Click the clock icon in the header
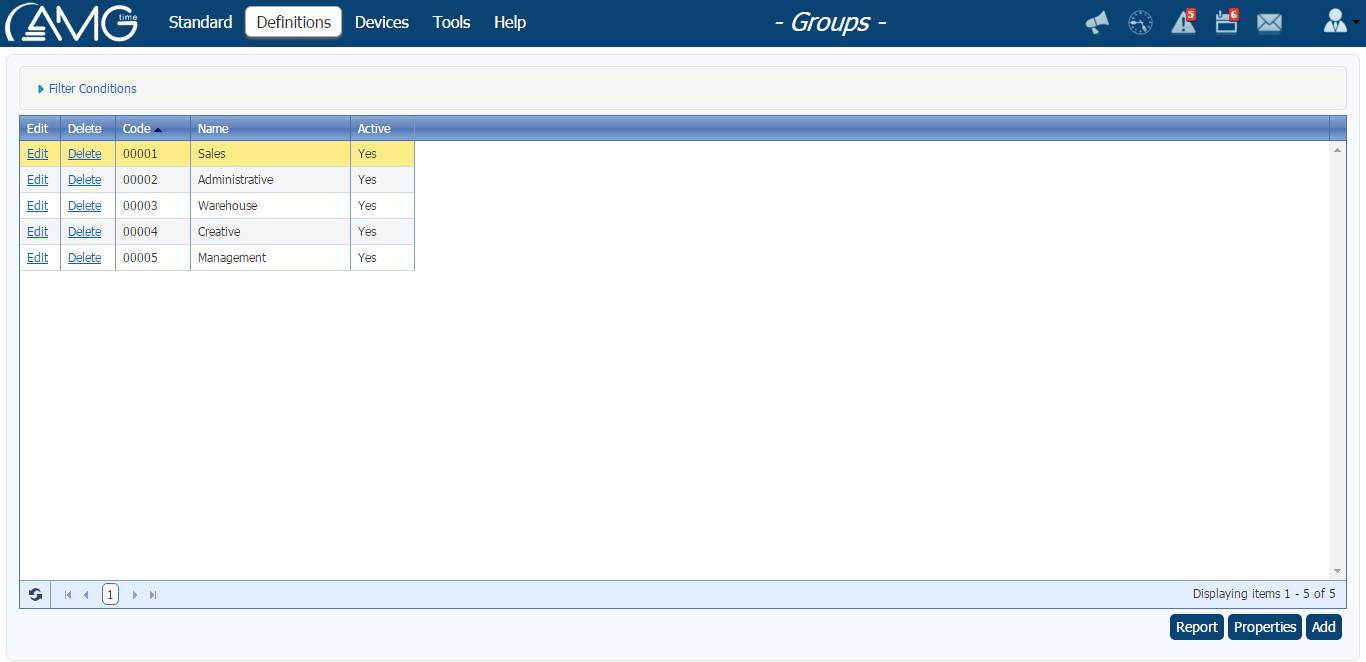This screenshot has width=1366, height=662. pos(1140,22)
